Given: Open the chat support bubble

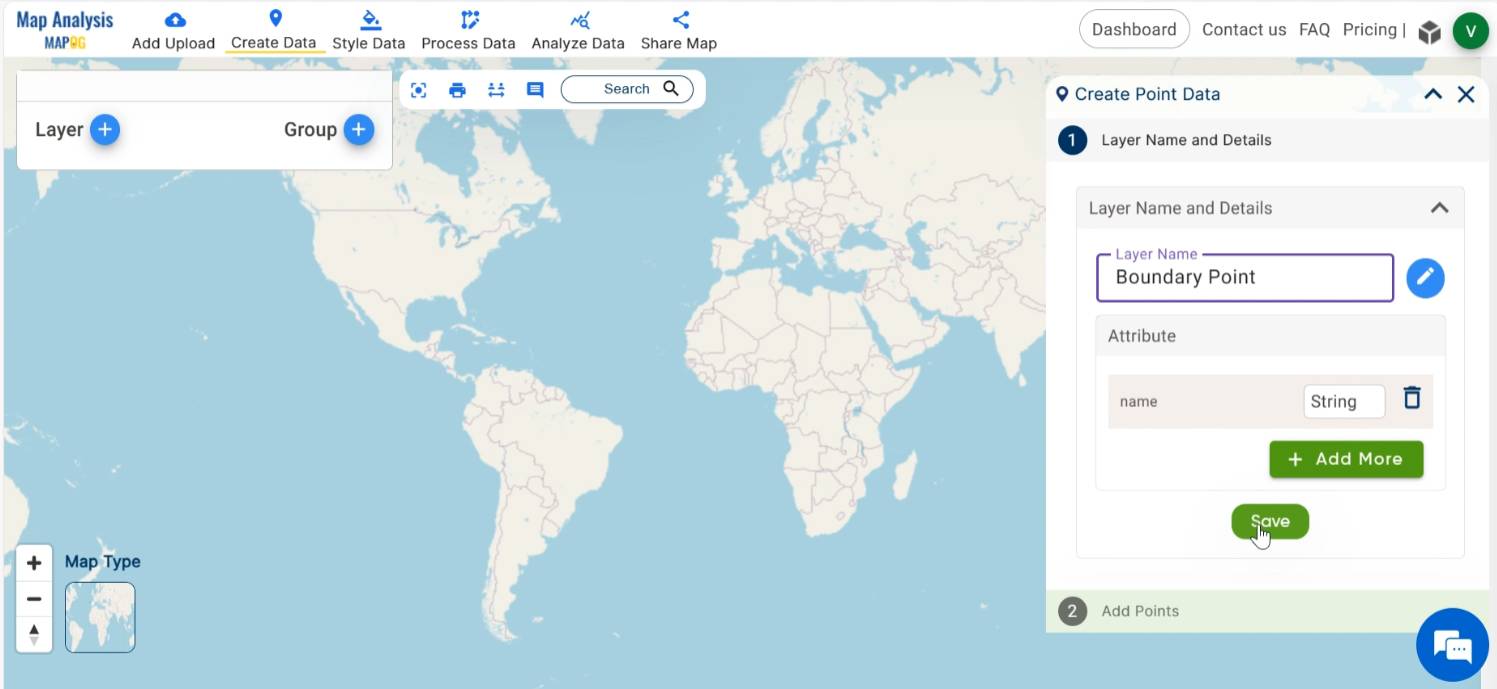Looking at the screenshot, I should coord(1453,645).
